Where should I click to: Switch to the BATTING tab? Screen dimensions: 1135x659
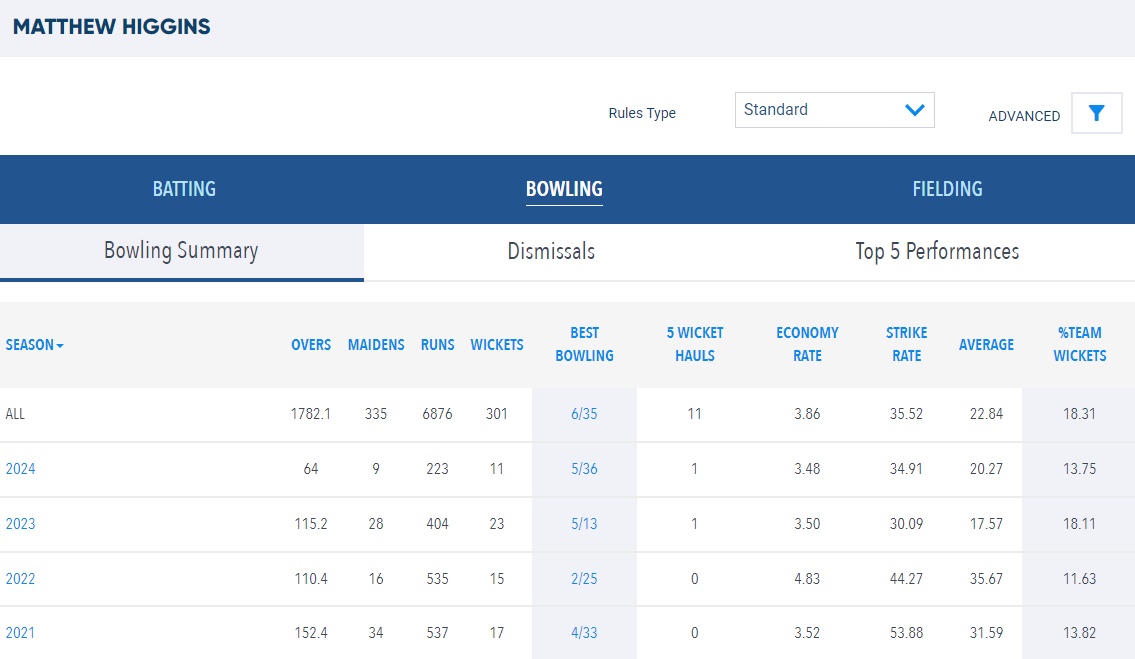[x=184, y=189]
